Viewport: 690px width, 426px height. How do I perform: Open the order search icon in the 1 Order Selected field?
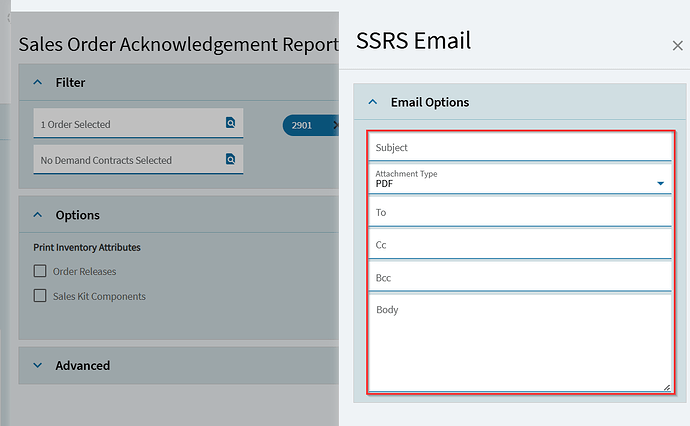pyautogui.click(x=230, y=123)
